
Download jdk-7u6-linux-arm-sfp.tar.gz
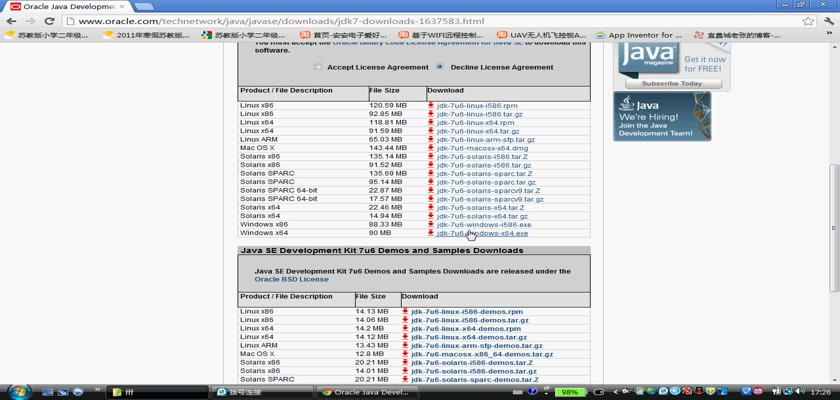(x=486, y=140)
